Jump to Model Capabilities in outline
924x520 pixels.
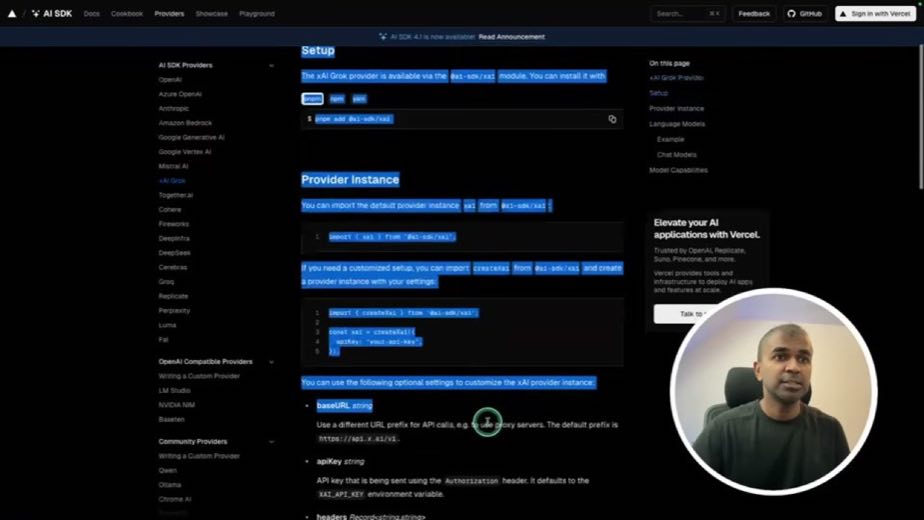click(x=678, y=170)
